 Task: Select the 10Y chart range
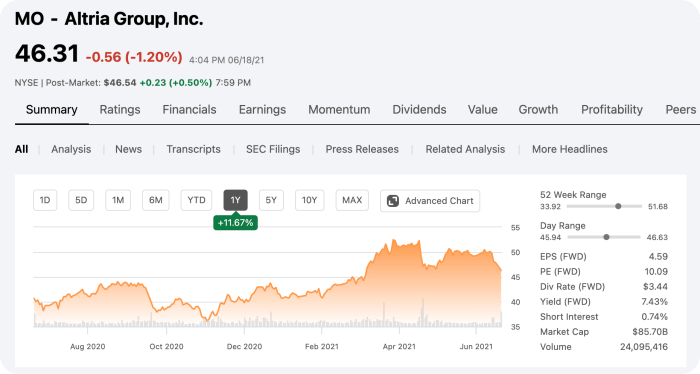(x=309, y=200)
